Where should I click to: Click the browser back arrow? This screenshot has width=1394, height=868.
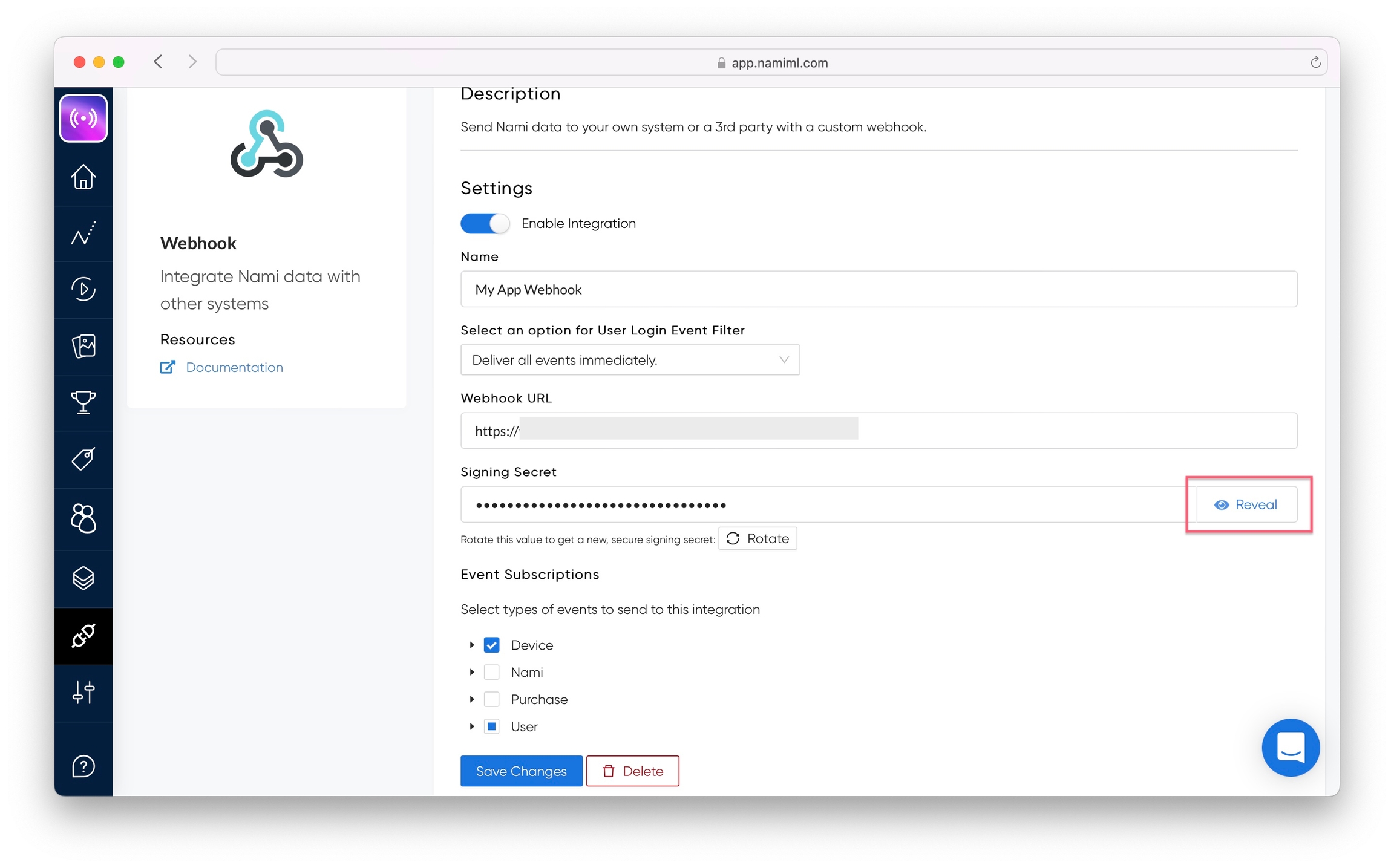coord(158,62)
